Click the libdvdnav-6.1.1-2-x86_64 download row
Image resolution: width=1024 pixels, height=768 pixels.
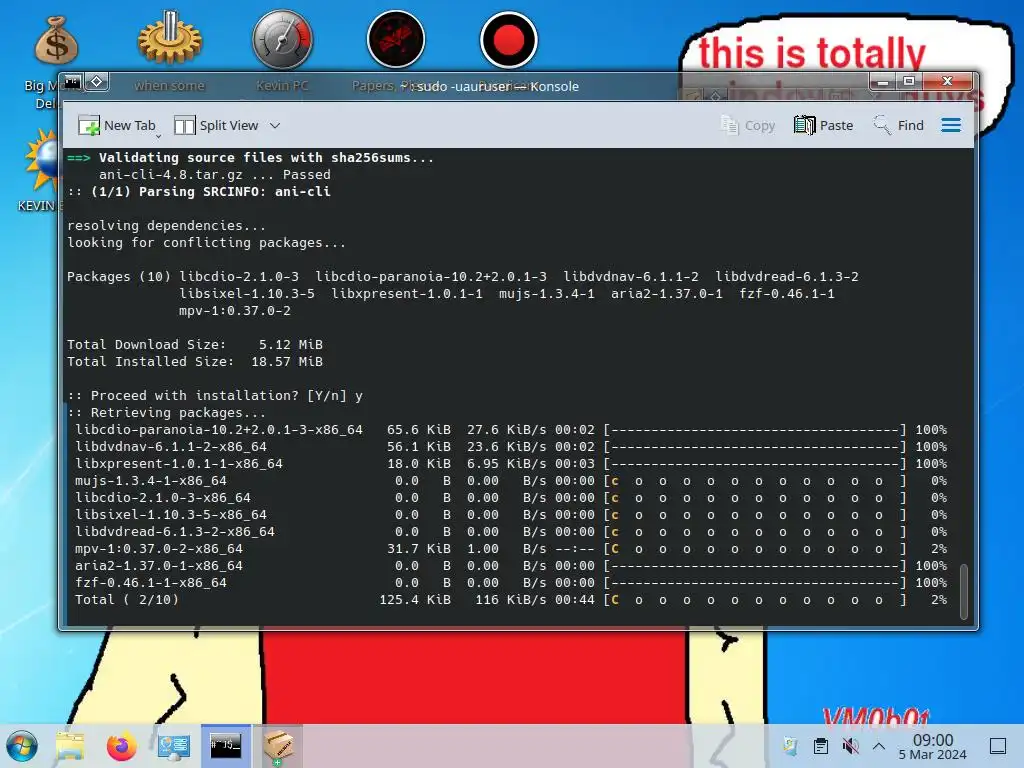[x=511, y=447]
